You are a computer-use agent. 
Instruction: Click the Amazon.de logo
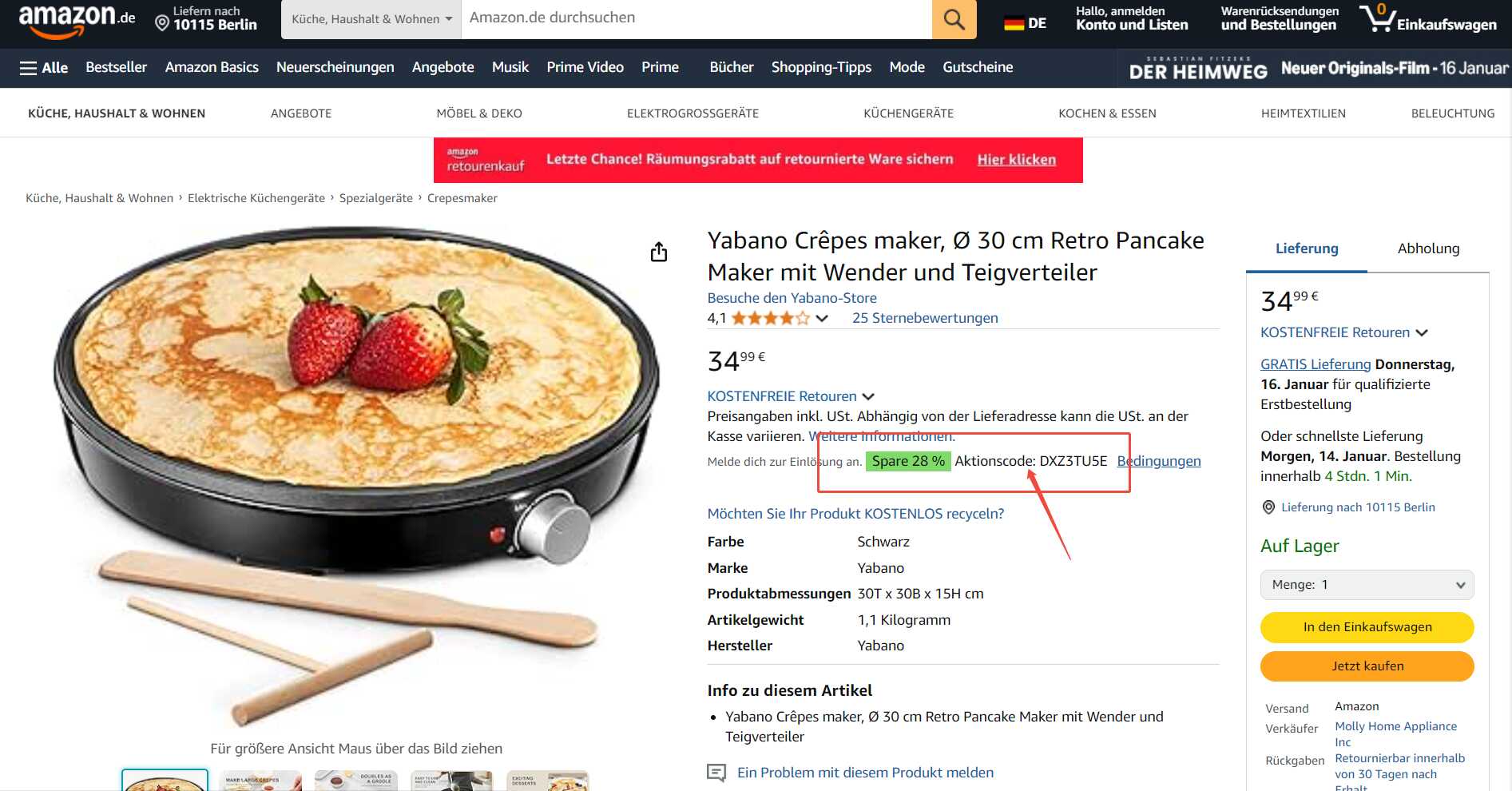pyautogui.click(x=77, y=21)
